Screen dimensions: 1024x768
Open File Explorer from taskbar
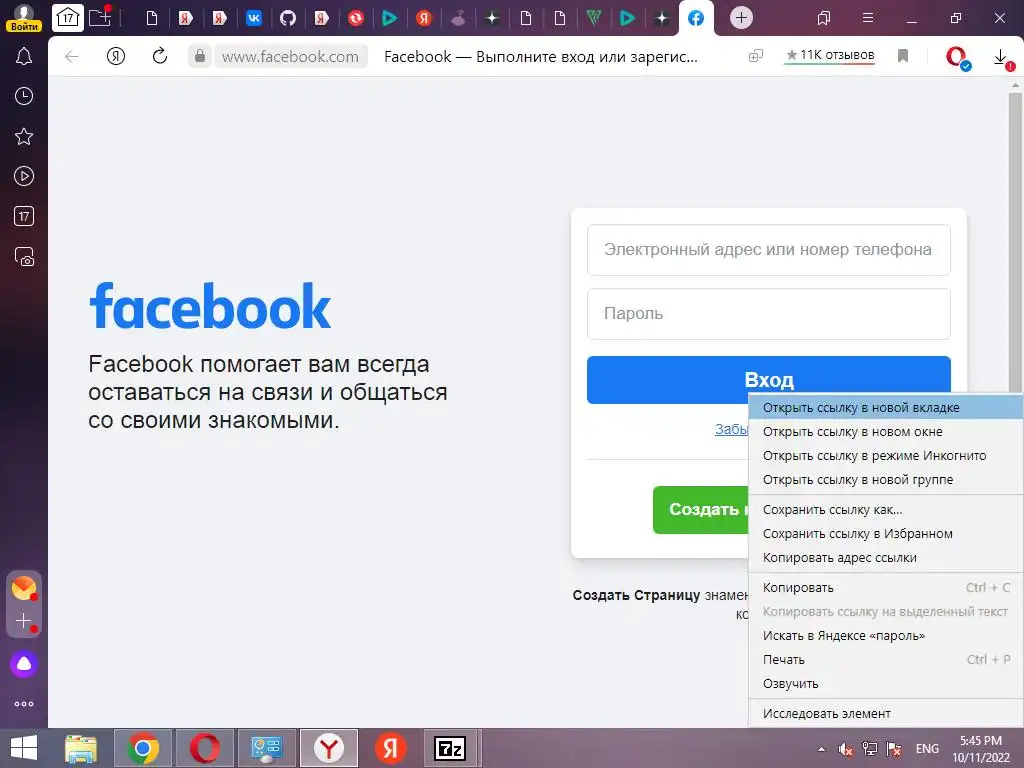(x=81, y=748)
